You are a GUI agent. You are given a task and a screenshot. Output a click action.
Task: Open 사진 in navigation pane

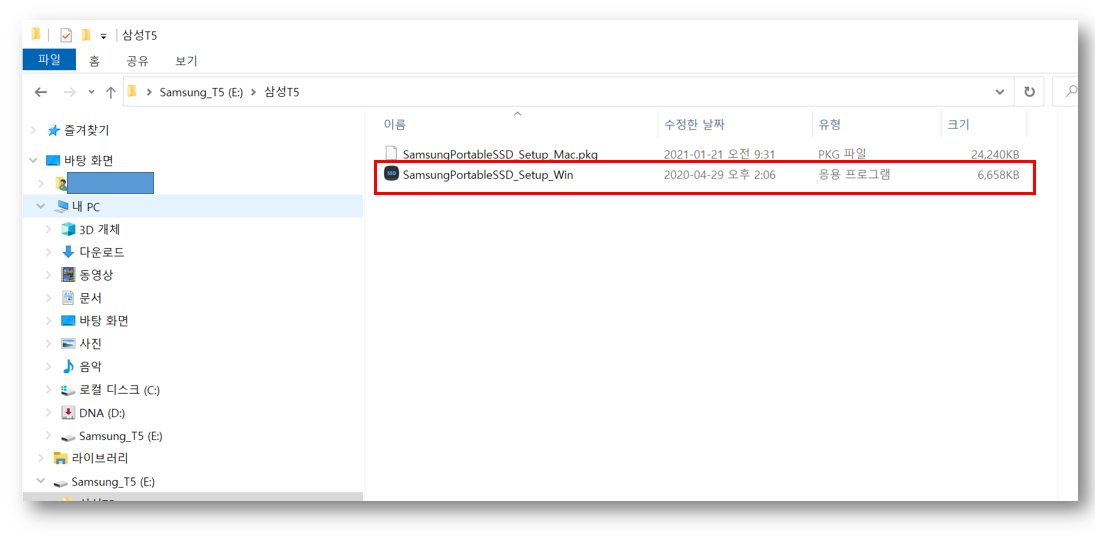pos(91,344)
